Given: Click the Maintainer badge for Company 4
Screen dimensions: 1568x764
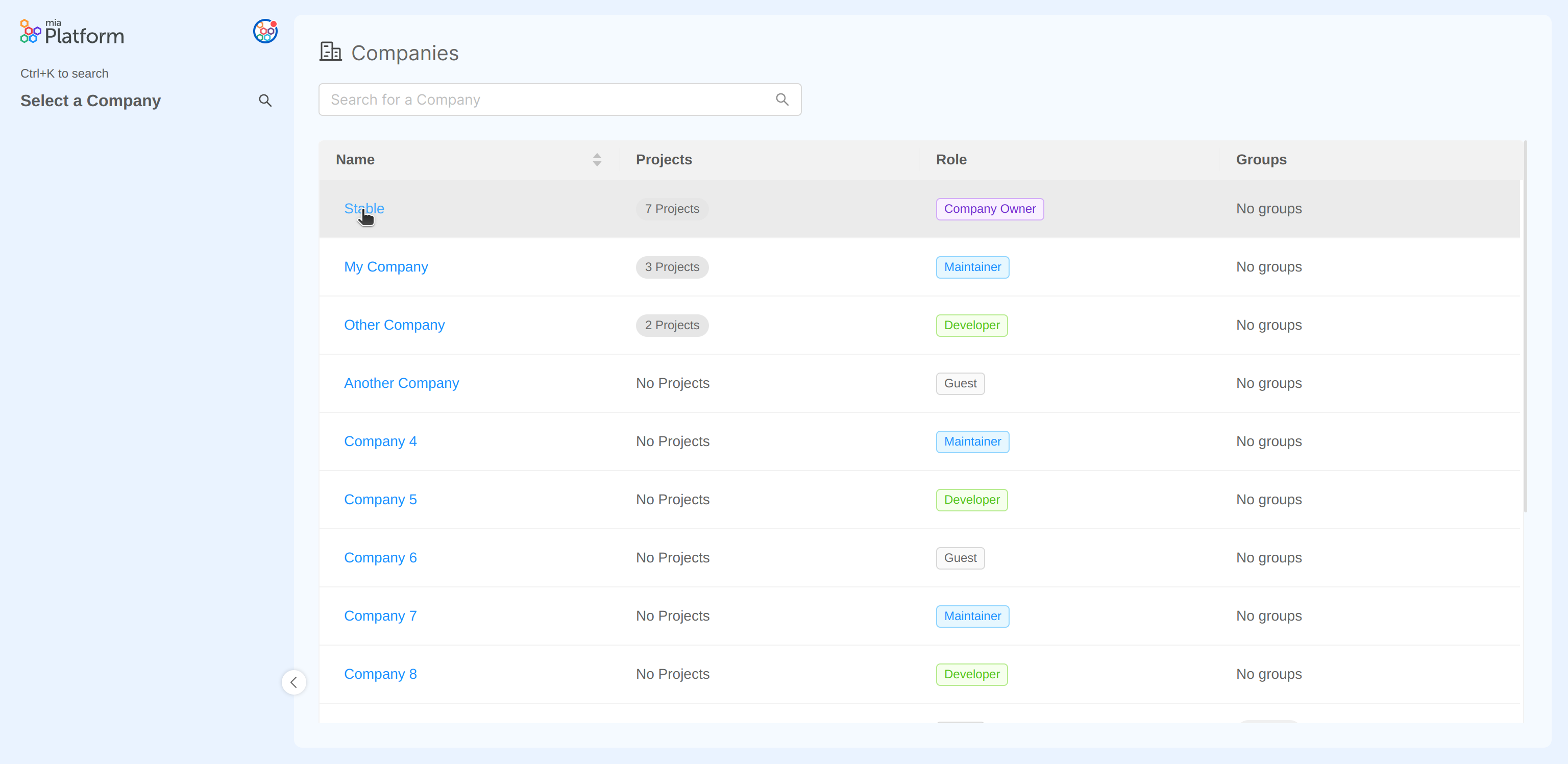Looking at the screenshot, I should pyautogui.click(x=972, y=441).
